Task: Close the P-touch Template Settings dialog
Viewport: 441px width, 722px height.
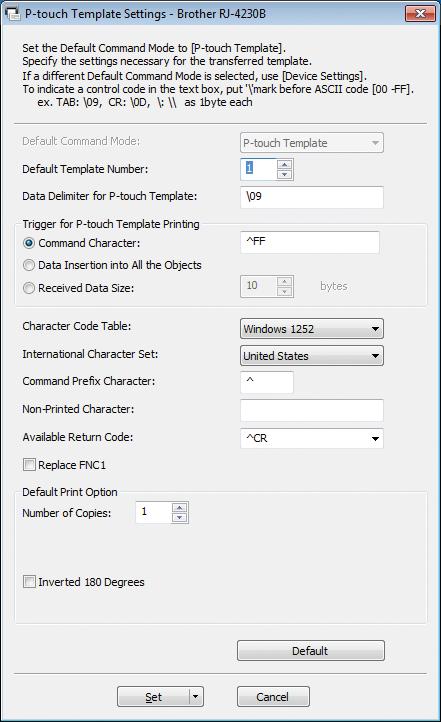Action: tap(420, 13)
